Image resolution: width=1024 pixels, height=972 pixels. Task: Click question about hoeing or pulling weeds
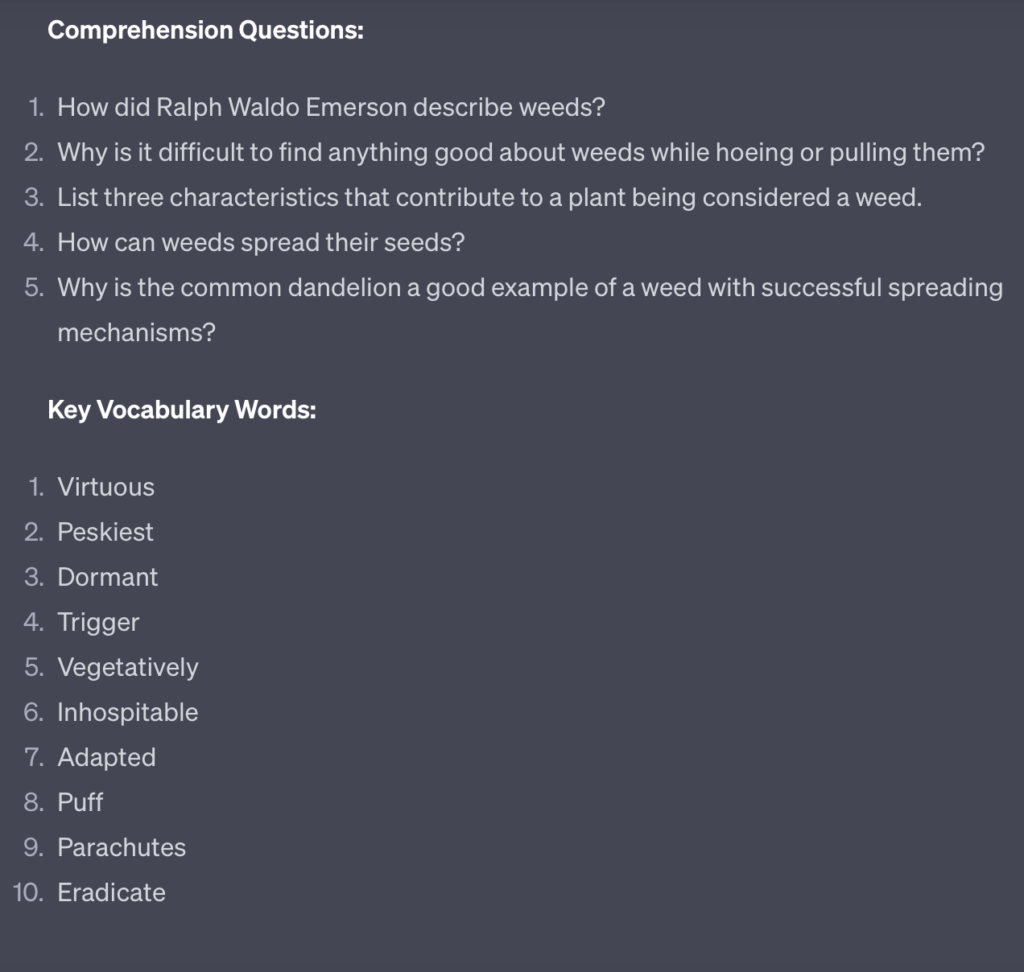[520, 153]
